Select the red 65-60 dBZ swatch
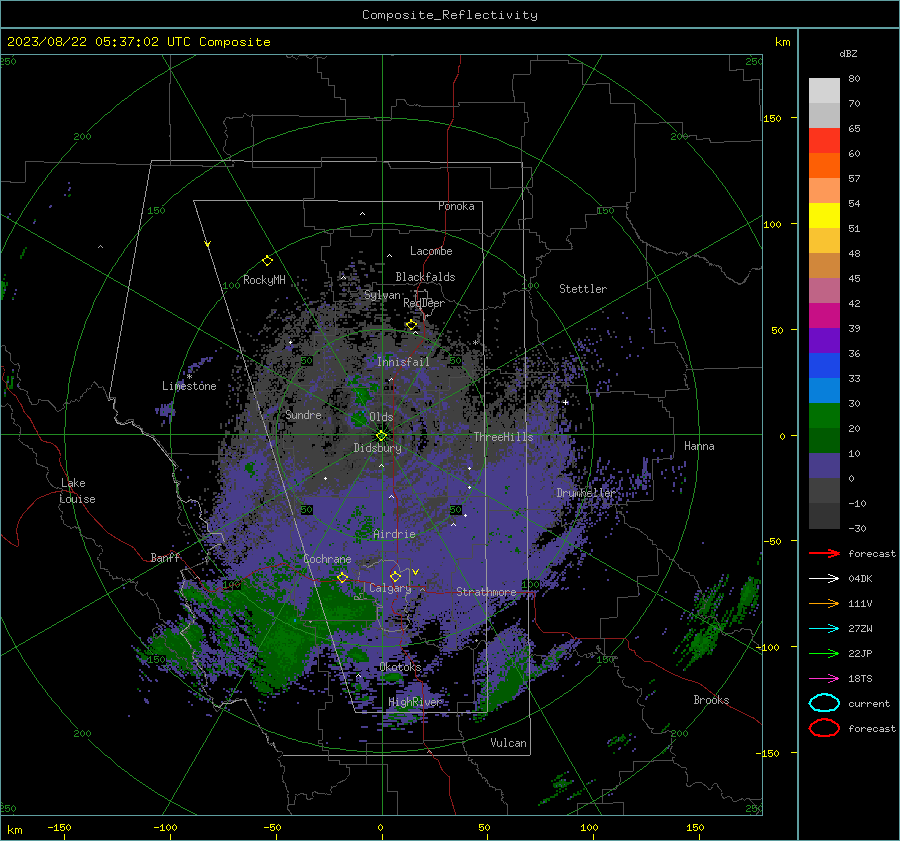This screenshot has height=841, width=900. coord(824,140)
